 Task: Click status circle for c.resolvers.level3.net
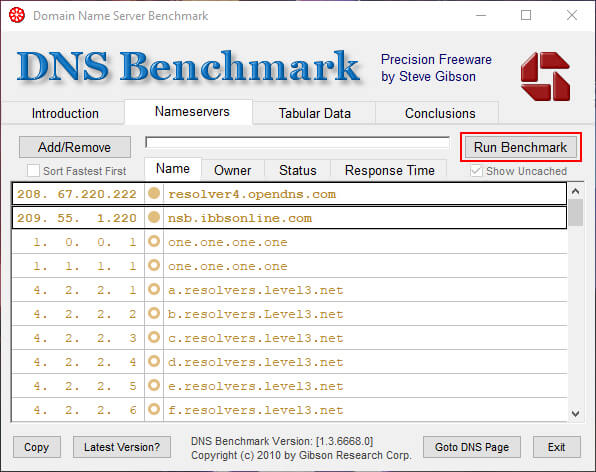tap(154, 337)
